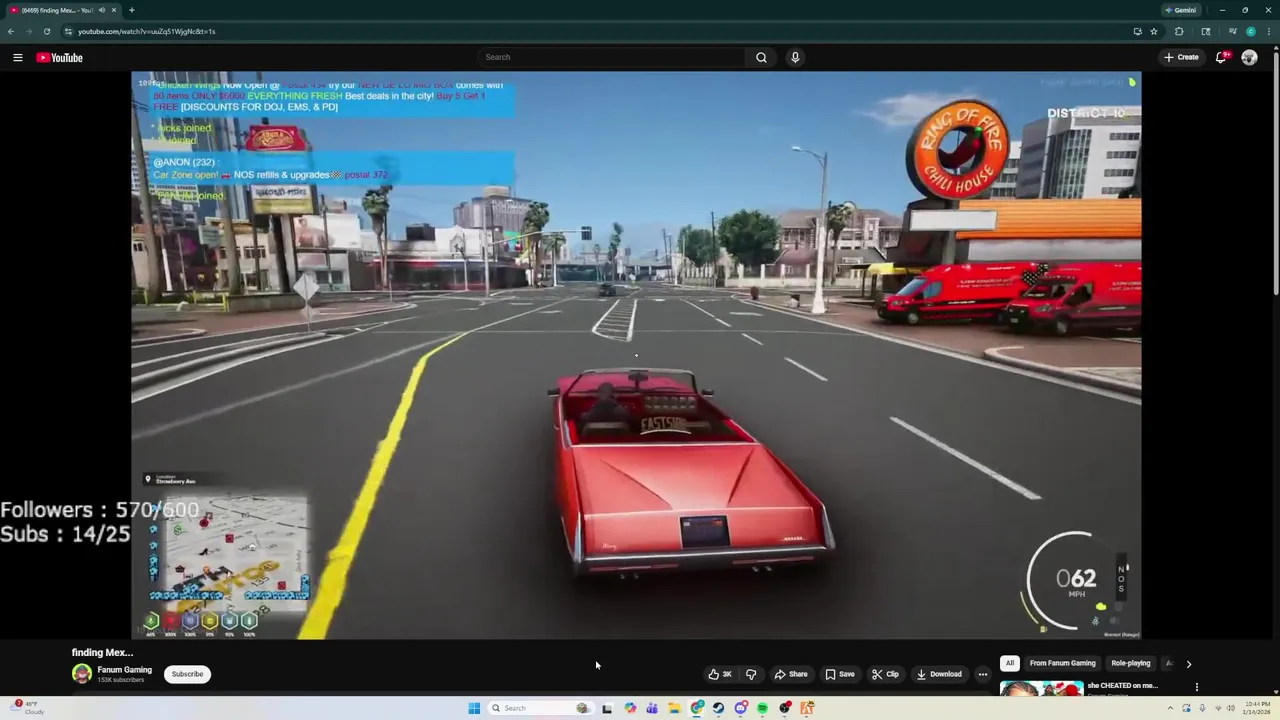Open the account avatar menu

pyautogui.click(x=1249, y=57)
